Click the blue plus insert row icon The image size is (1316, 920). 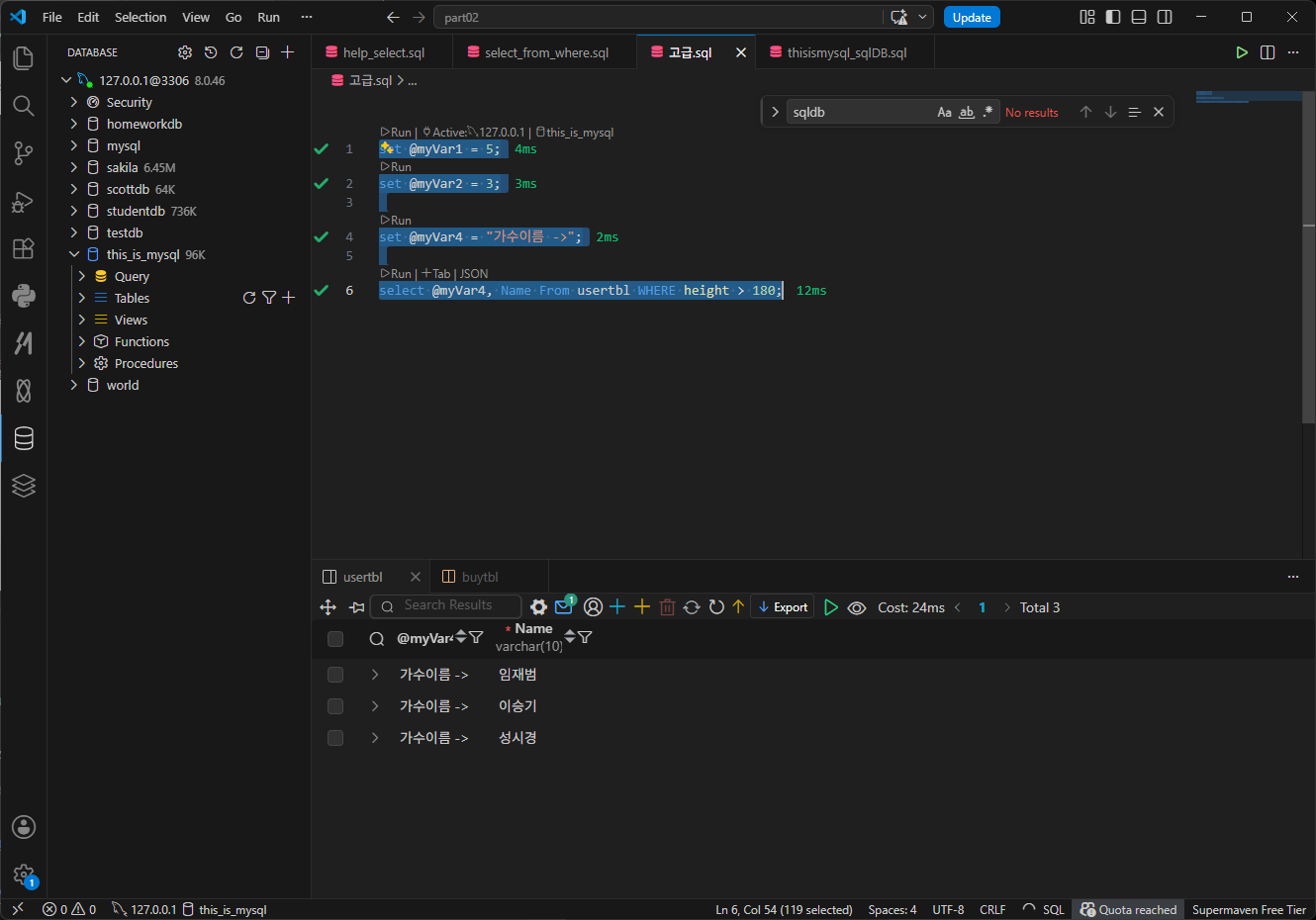[x=617, y=607]
